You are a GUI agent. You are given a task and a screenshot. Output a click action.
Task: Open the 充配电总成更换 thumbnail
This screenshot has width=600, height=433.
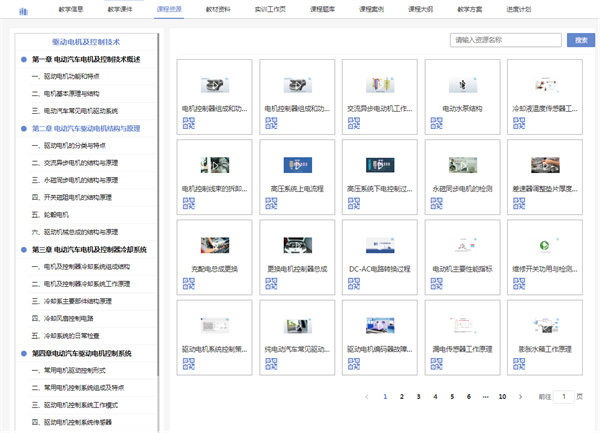[x=215, y=245]
